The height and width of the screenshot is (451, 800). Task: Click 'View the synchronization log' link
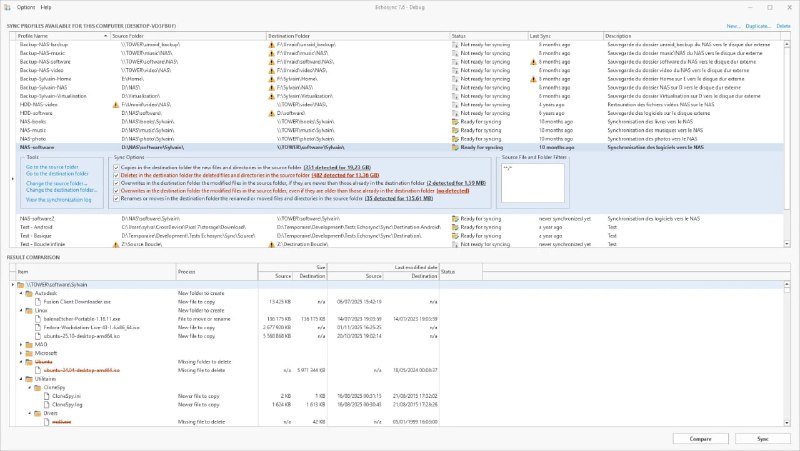tap(59, 199)
